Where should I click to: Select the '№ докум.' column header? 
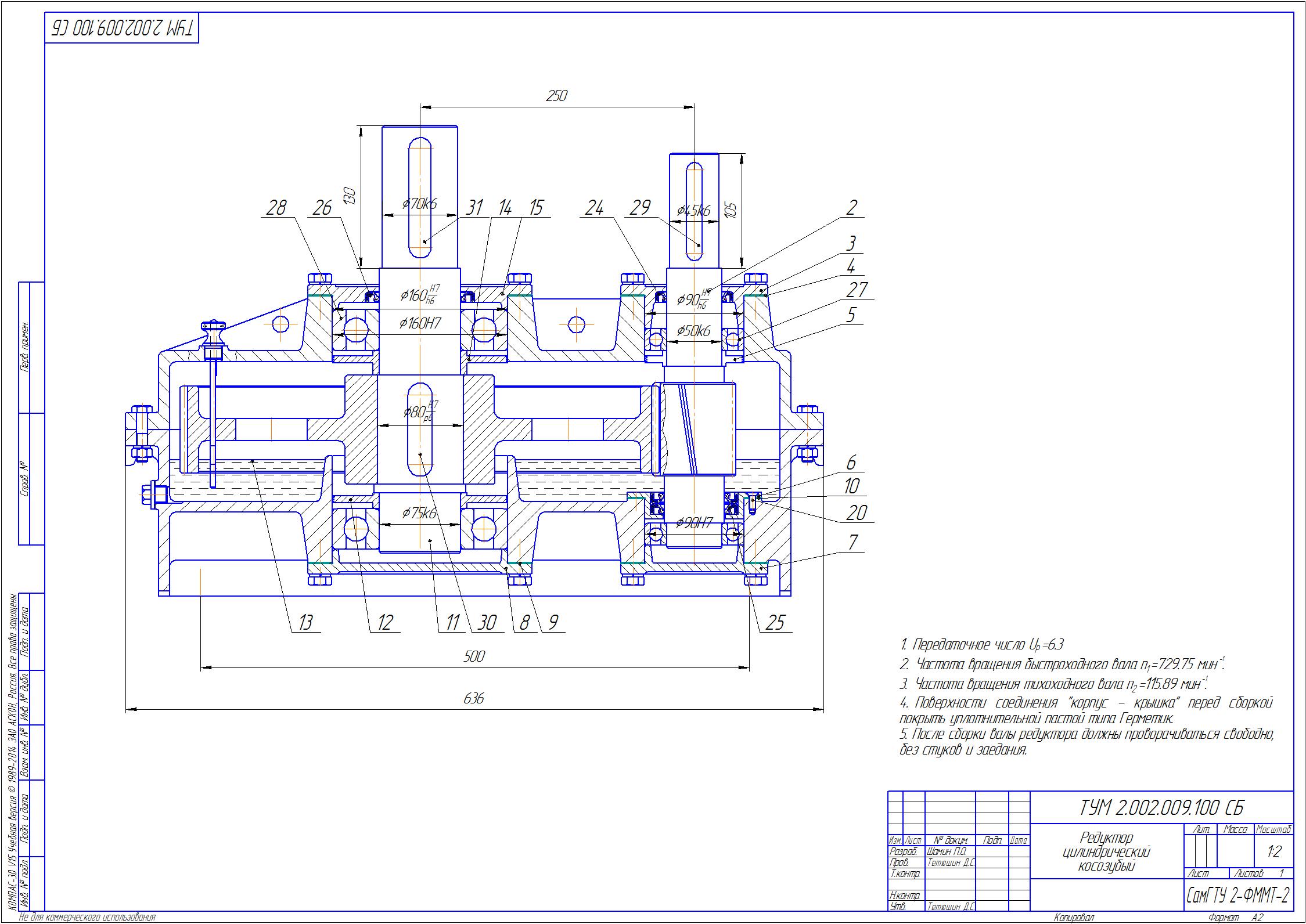(x=950, y=840)
